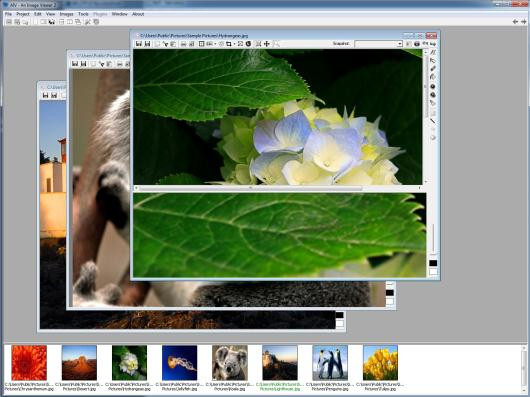This screenshot has width=530, height=397.
Task: Select the pointer tool in the Koala window
Action: coord(101,64)
